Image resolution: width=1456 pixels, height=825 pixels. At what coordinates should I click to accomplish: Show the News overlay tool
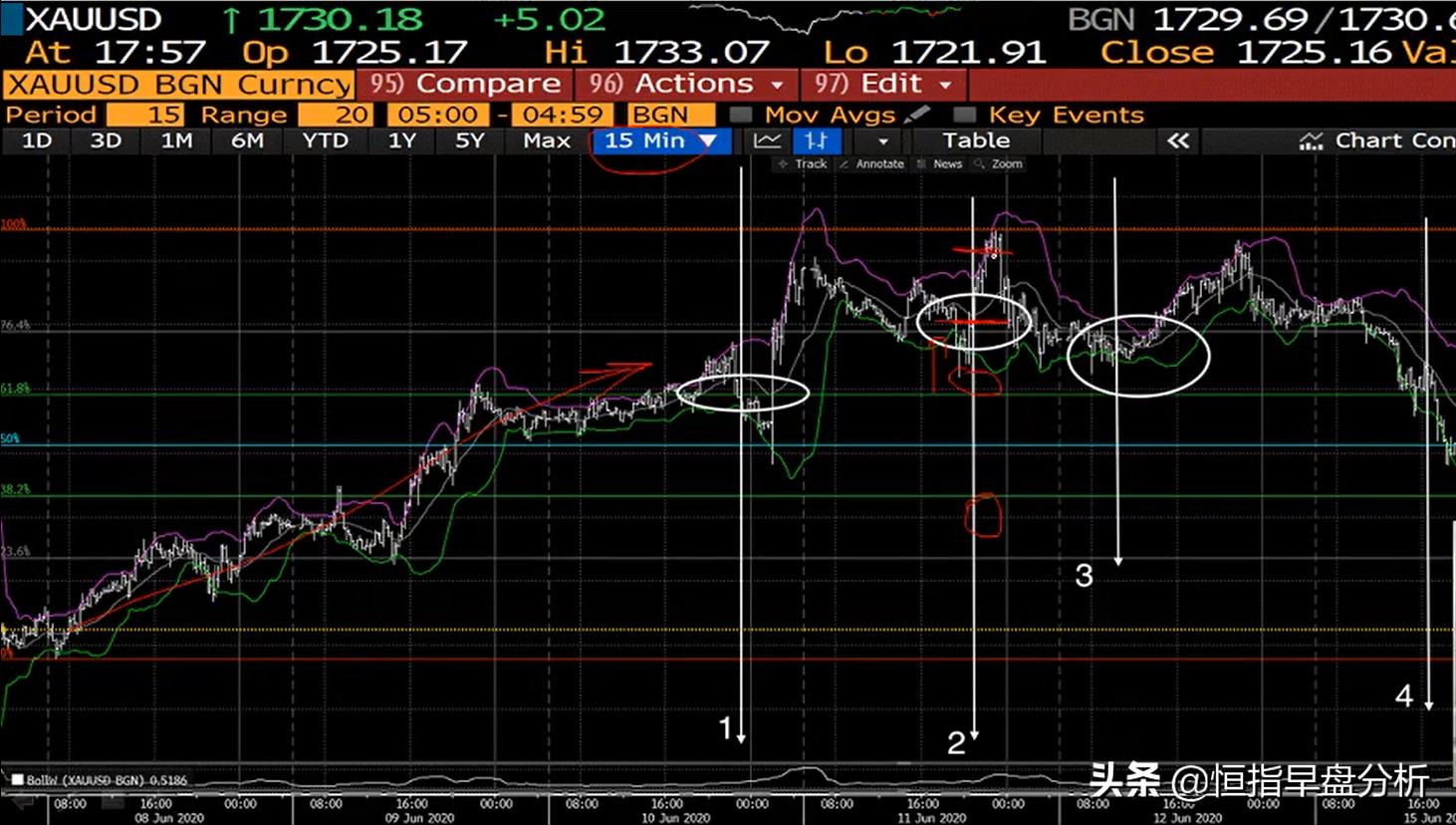pos(939,163)
